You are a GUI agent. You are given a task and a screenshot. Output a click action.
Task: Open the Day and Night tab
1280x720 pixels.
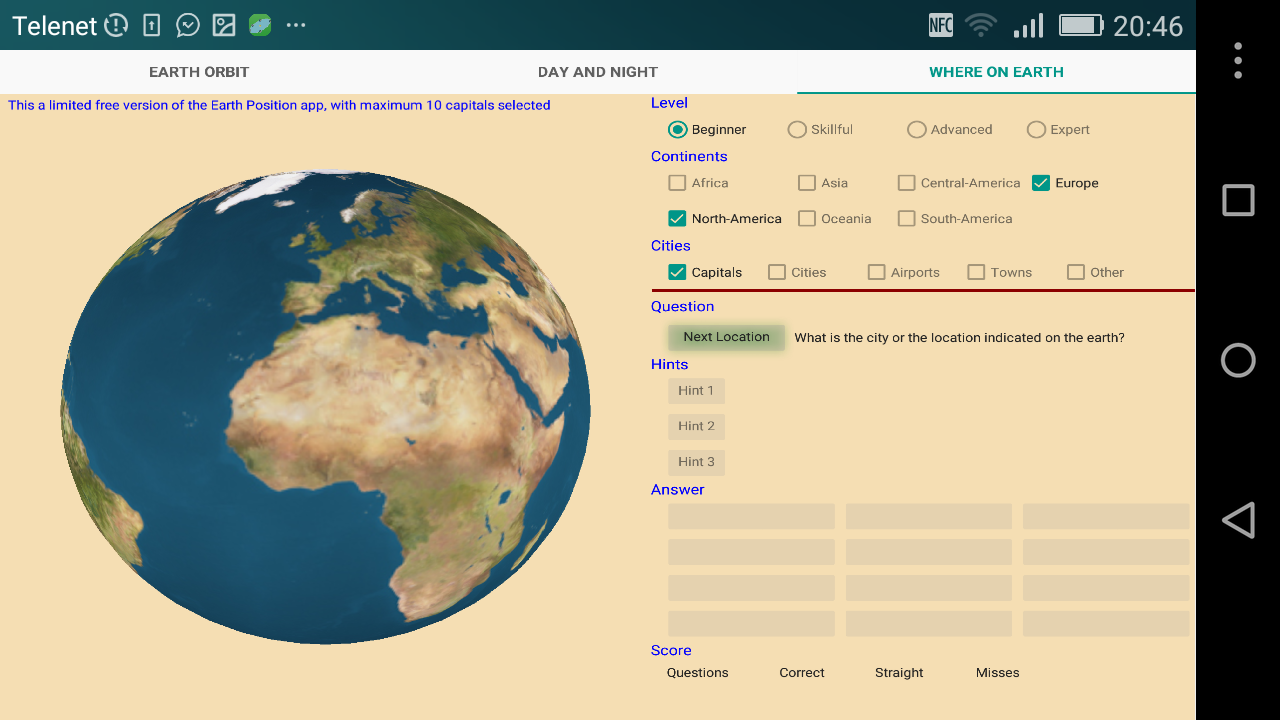pyautogui.click(x=598, y=72)
